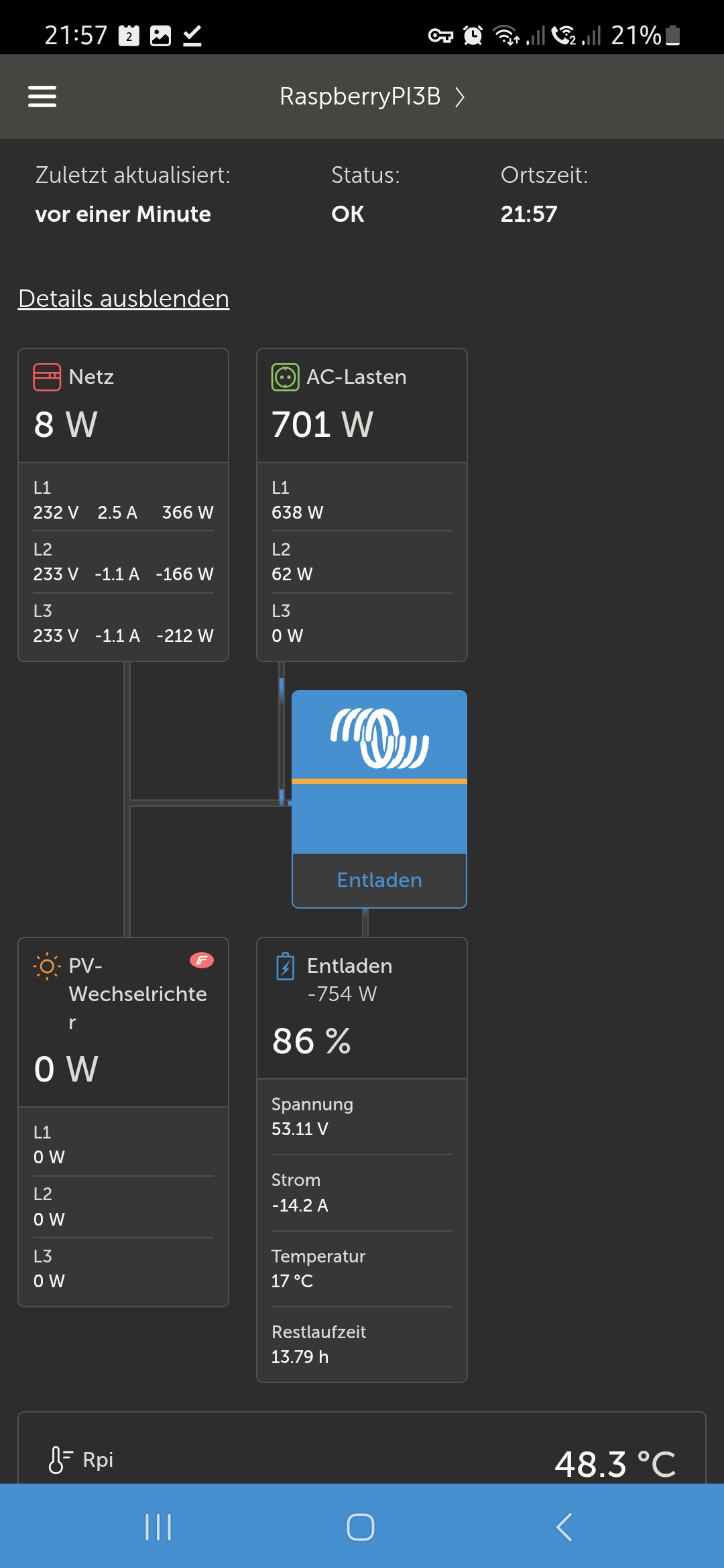Tap the Fronius badge on PV card
This screenshot has height=1568, width=724.
point(201,960)
